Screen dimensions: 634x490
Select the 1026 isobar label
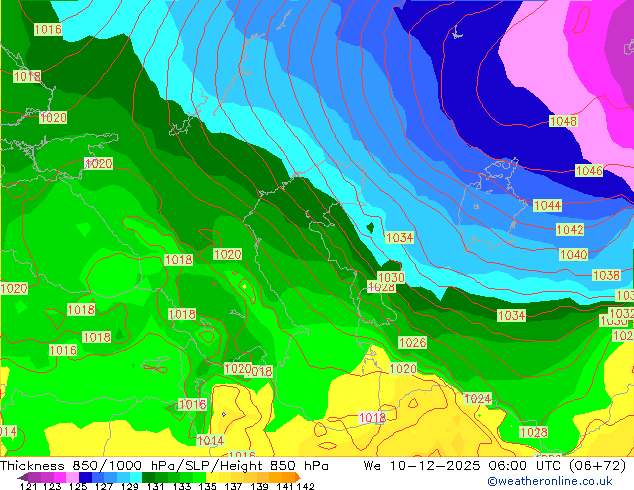point(412,342)
